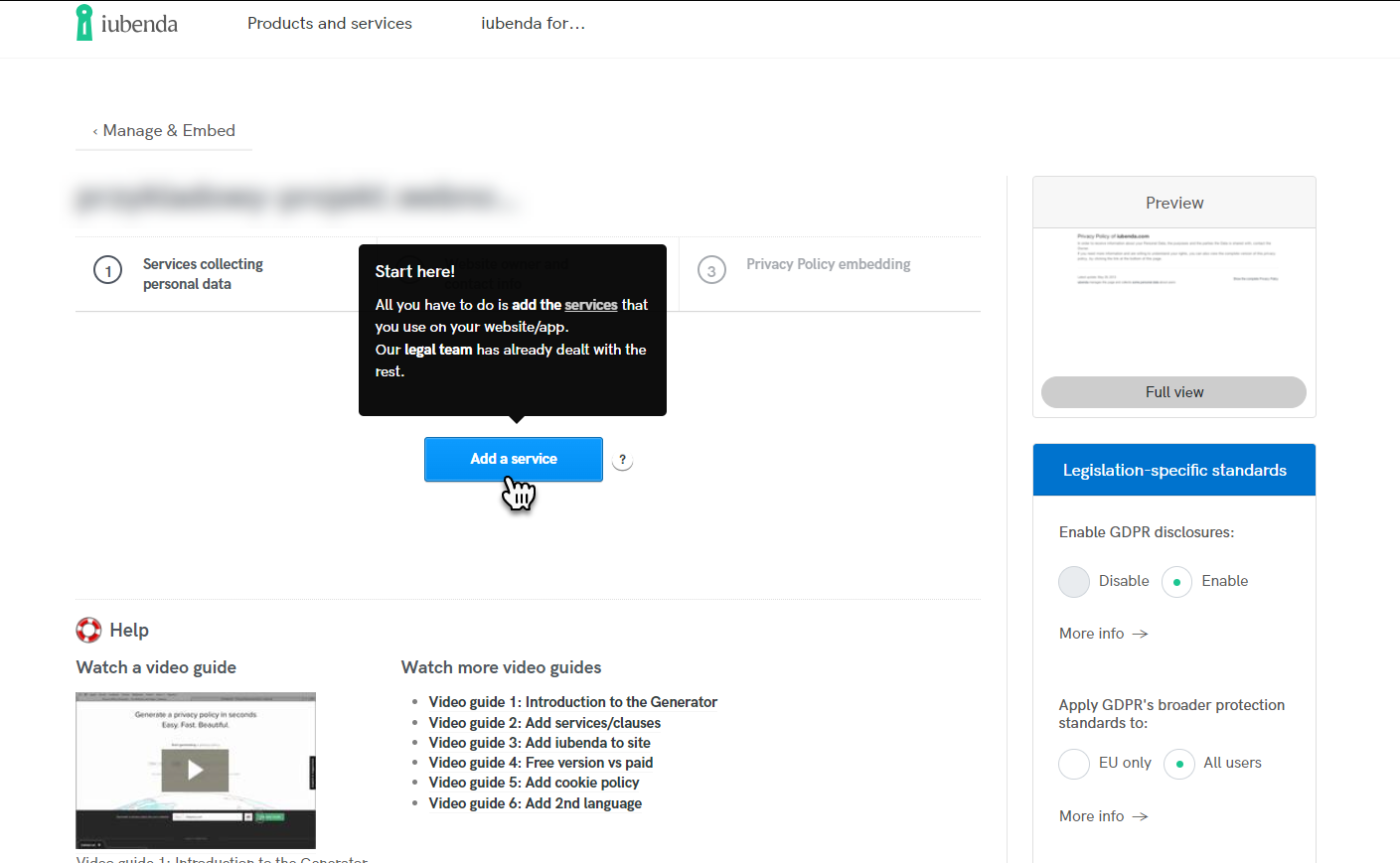Follow the underlined services link in tooltip

coord(591,305)
